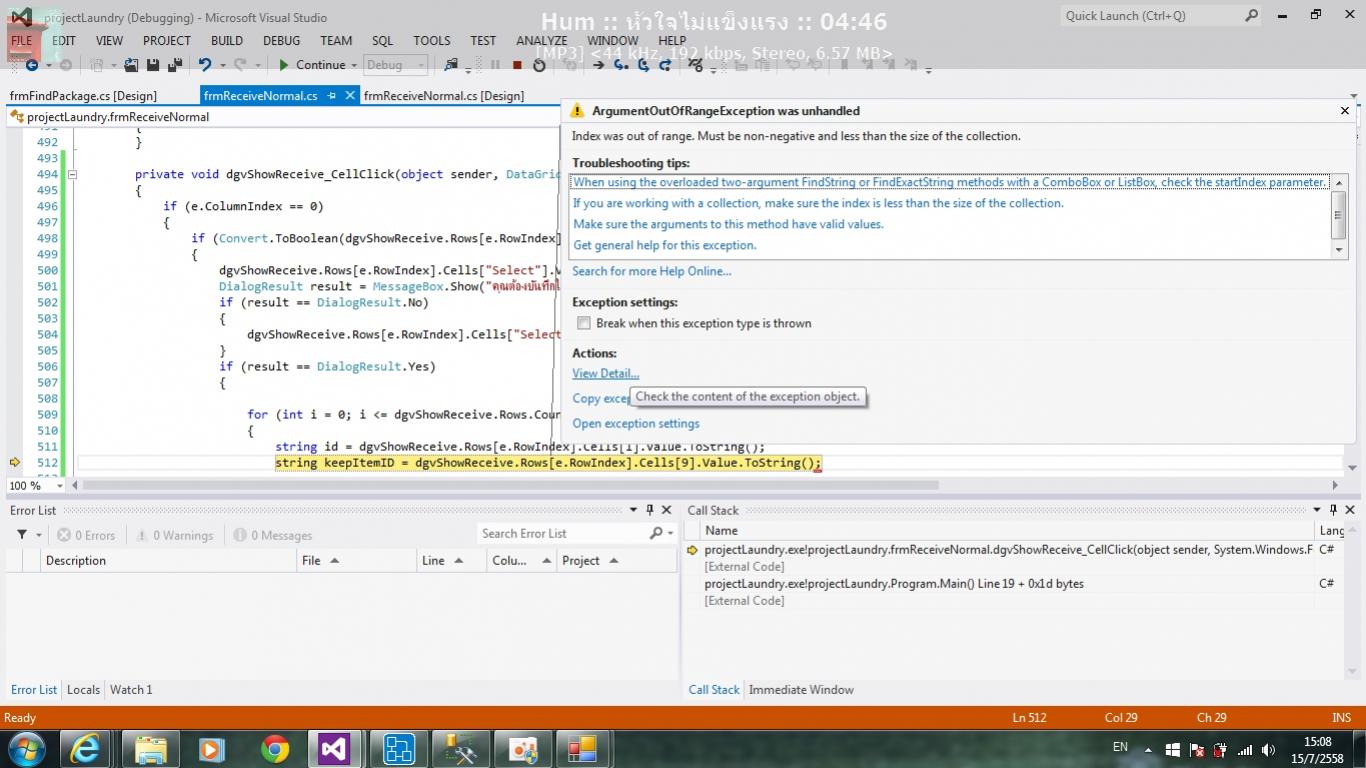
Task: Open the Debug solution configuration dropdown
Action: (x=395, y=65)
